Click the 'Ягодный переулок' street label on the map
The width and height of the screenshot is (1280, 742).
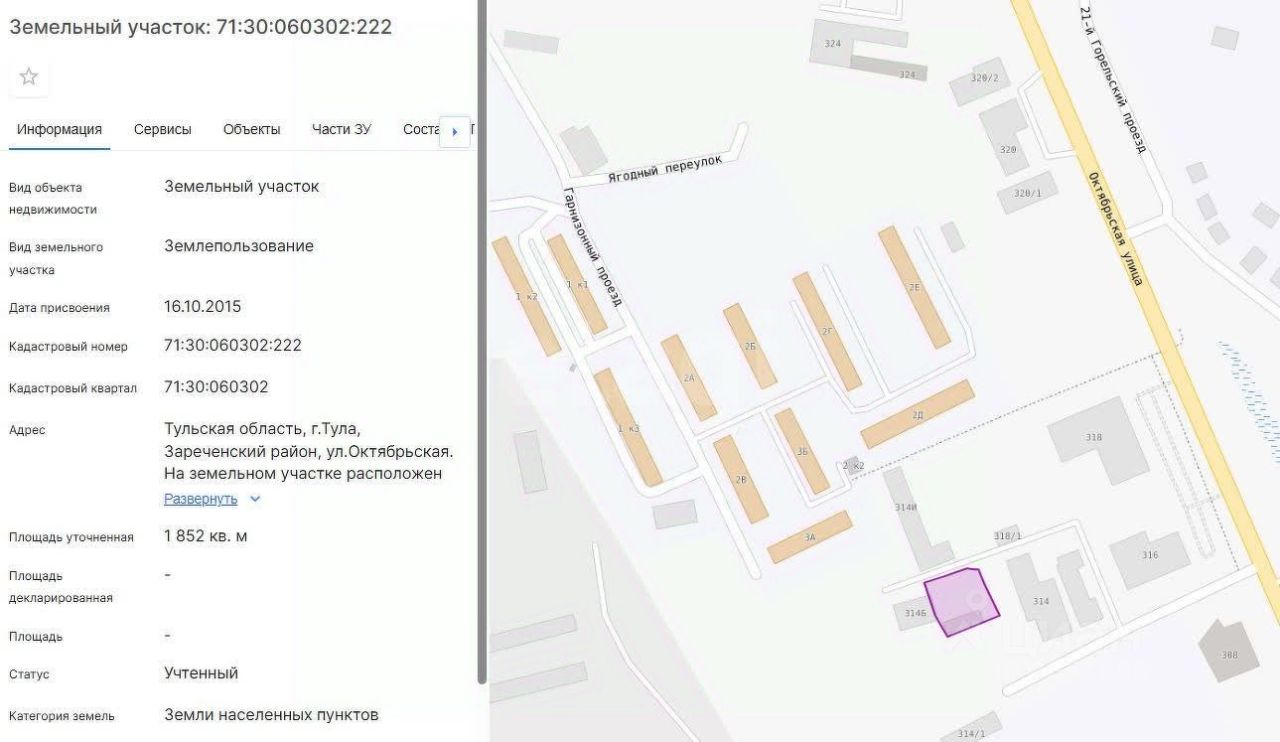pos(665,169)
